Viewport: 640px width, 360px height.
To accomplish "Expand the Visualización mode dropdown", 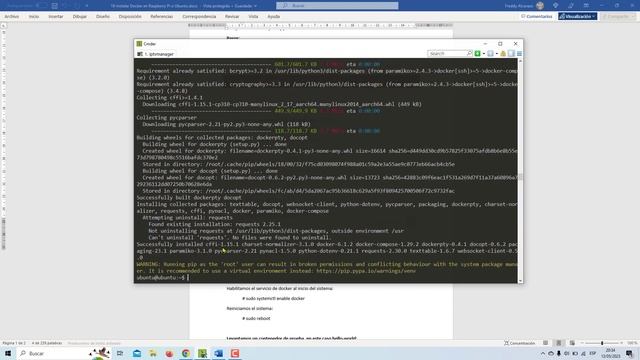I will 578,16.
